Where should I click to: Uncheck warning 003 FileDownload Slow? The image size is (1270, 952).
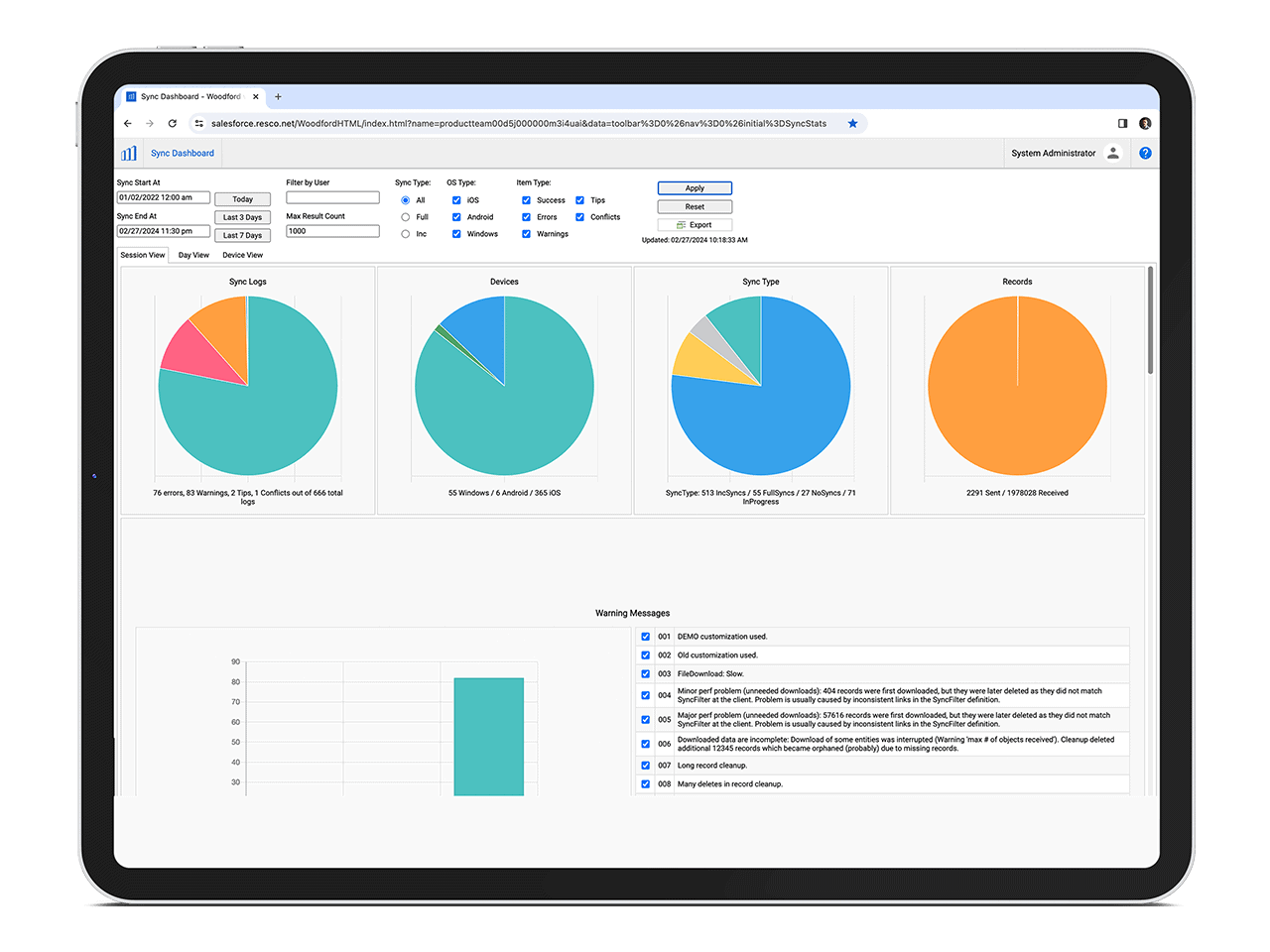(645, 673)
